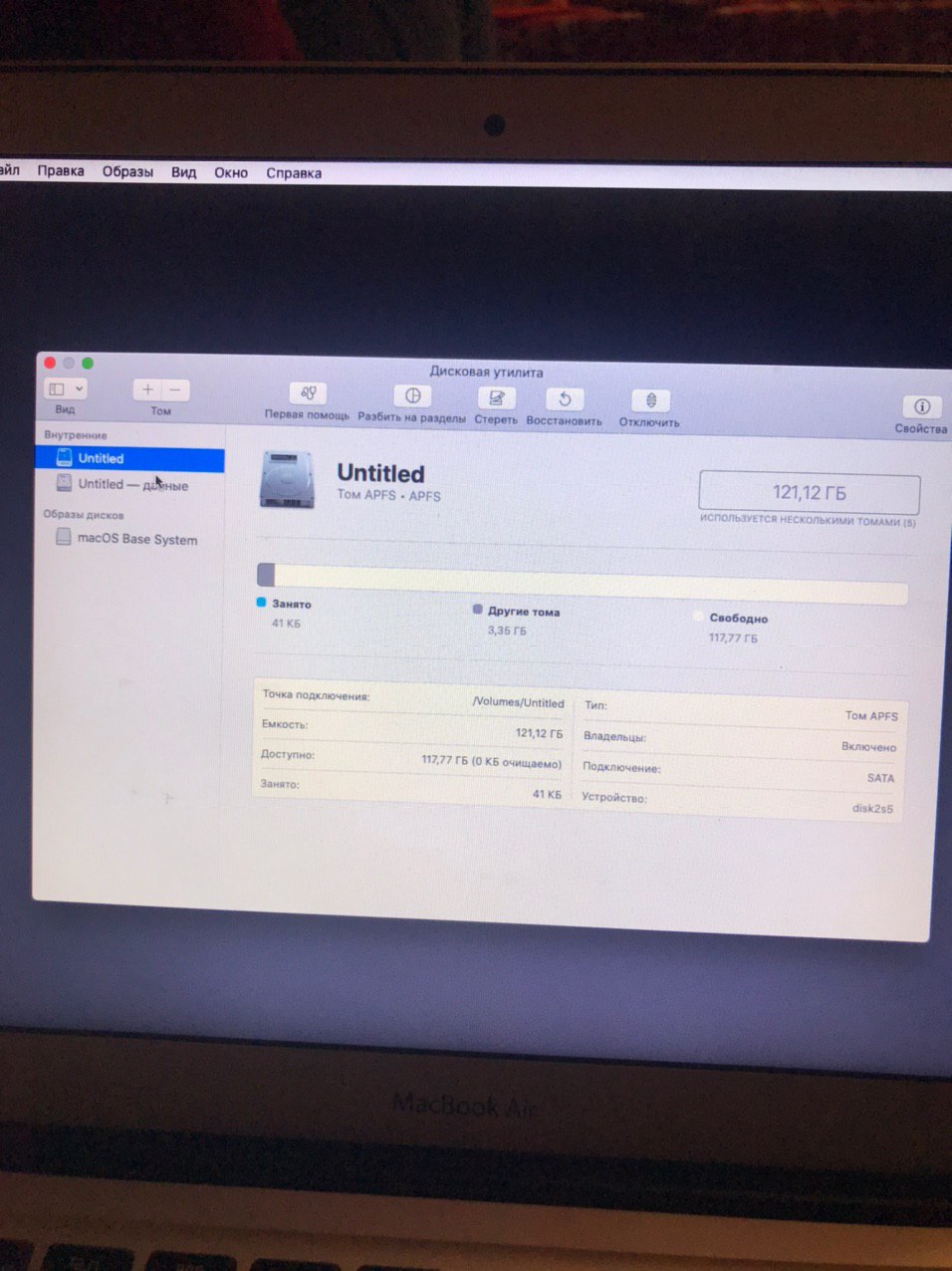
Task: Click the Включено owners value
Action: [868, 746]
